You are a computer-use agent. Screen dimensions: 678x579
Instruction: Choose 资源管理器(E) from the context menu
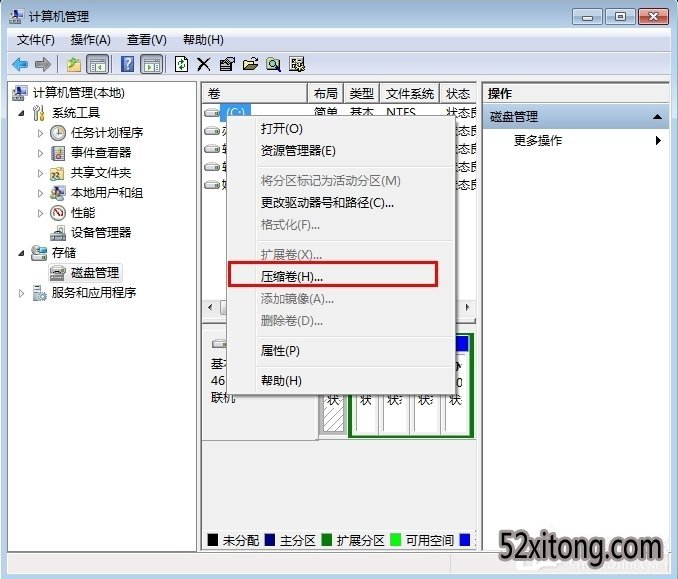[342, 151]
